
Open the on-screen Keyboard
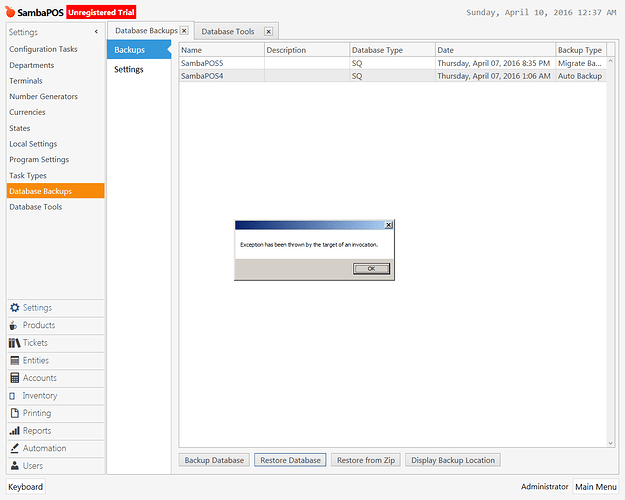pyautogui.click(x=26, y=487)
